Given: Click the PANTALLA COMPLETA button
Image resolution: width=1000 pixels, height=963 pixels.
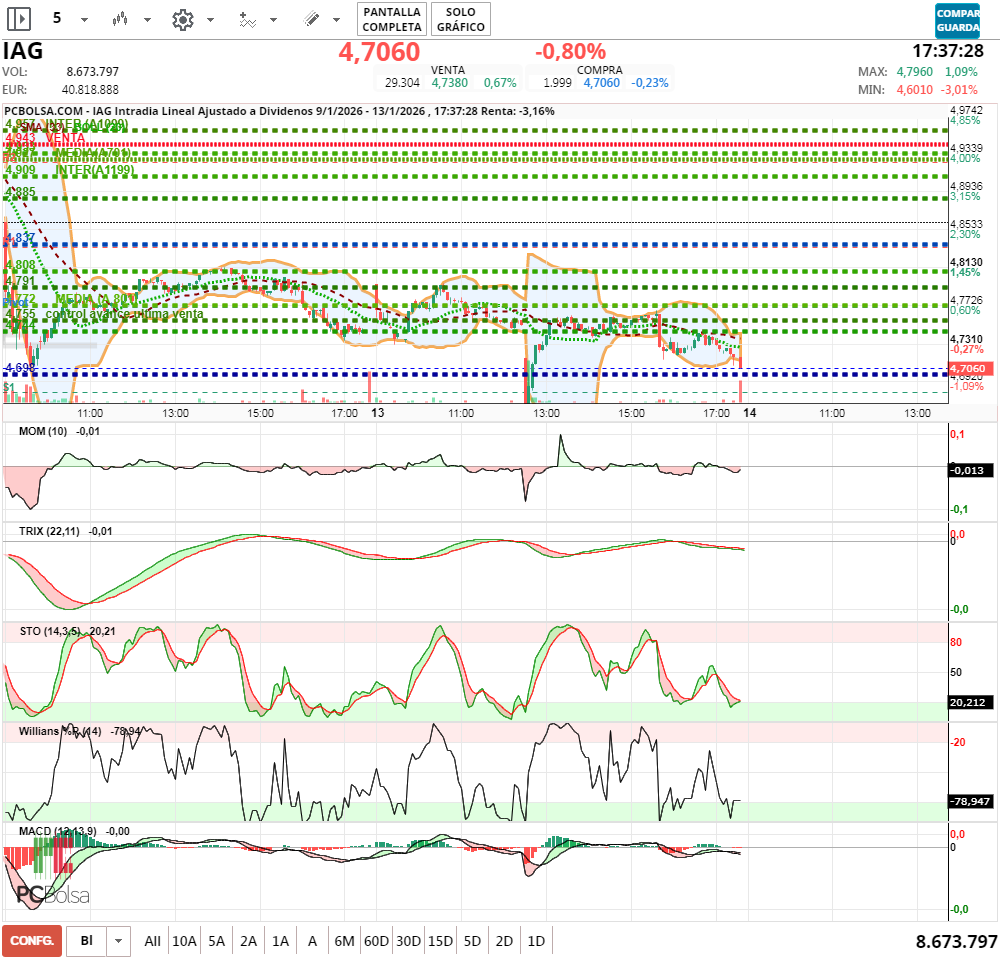Looking at the screenshot, I should point(392,18).
